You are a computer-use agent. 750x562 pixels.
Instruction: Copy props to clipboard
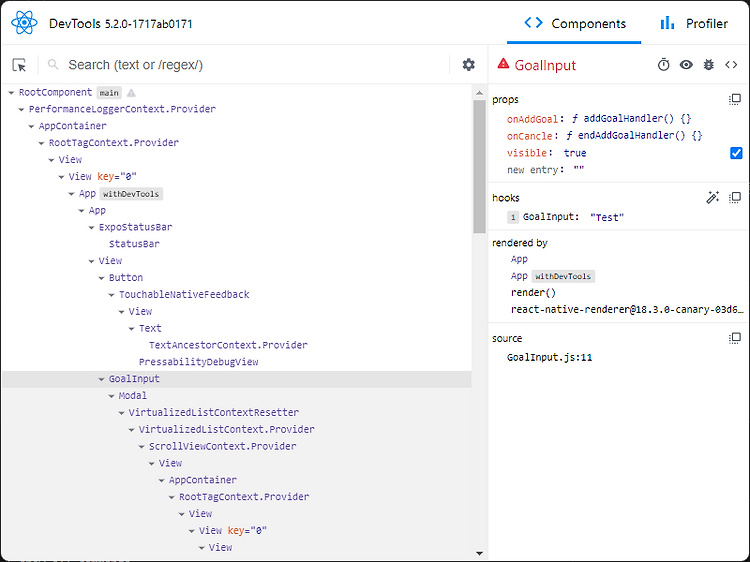point(735,99)
